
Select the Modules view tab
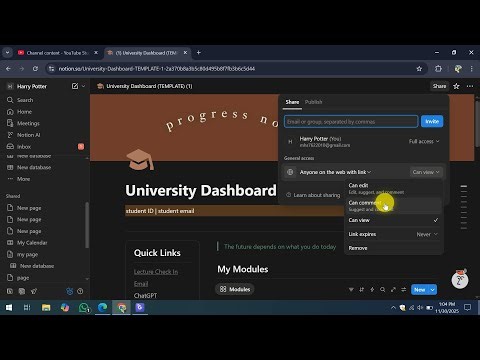(235, 289)
